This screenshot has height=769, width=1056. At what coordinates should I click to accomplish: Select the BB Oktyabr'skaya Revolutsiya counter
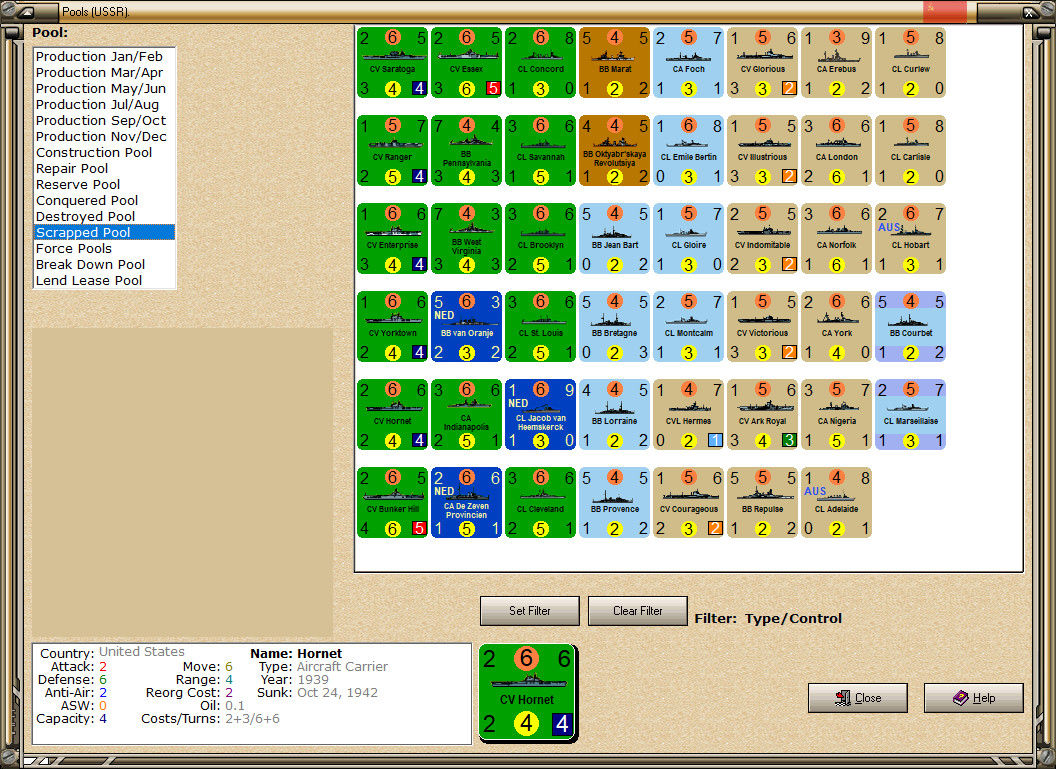tap(614, 151)
